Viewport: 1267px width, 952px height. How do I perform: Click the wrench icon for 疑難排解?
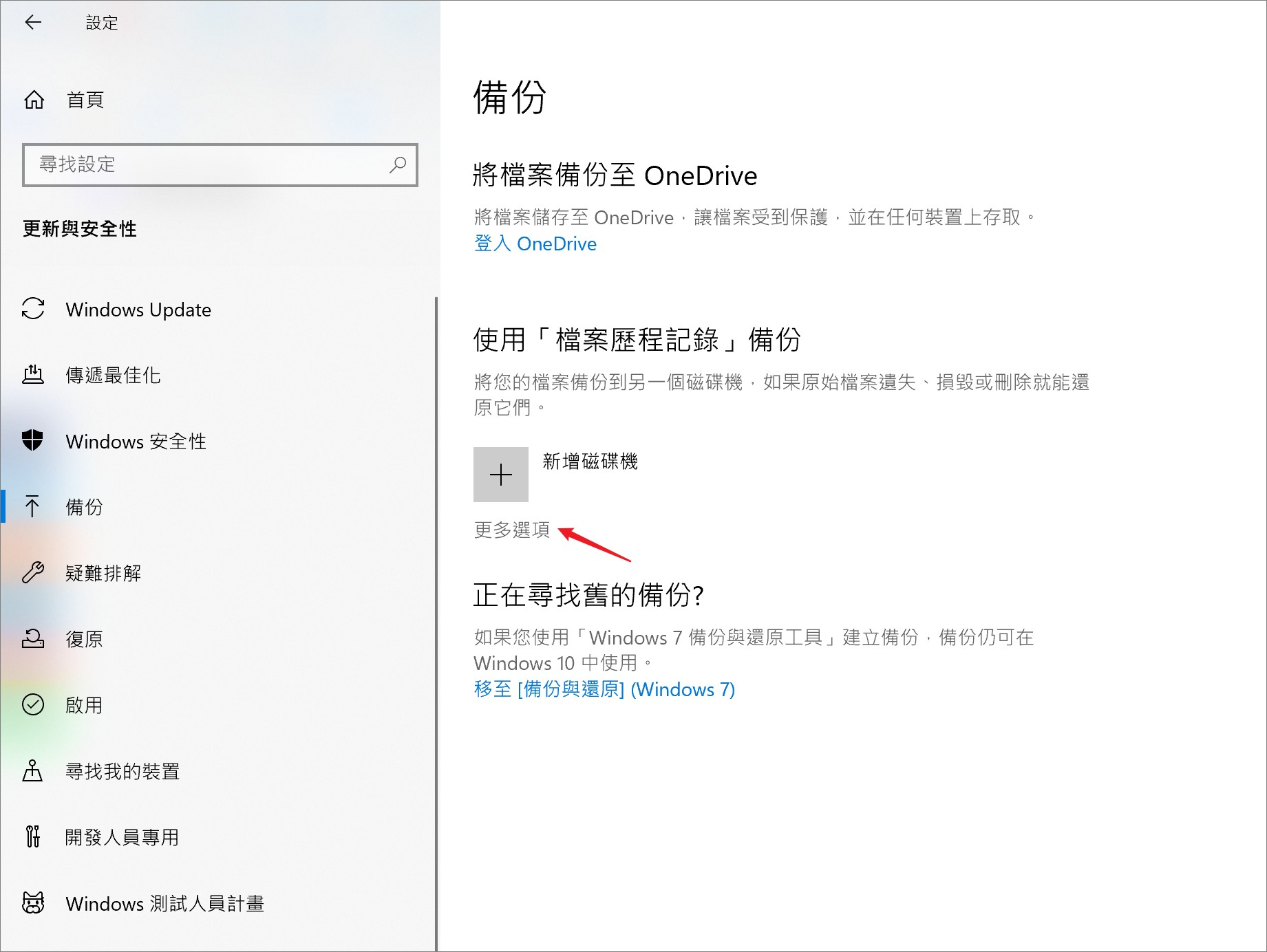pyautogui.click(x=33, y=572)
